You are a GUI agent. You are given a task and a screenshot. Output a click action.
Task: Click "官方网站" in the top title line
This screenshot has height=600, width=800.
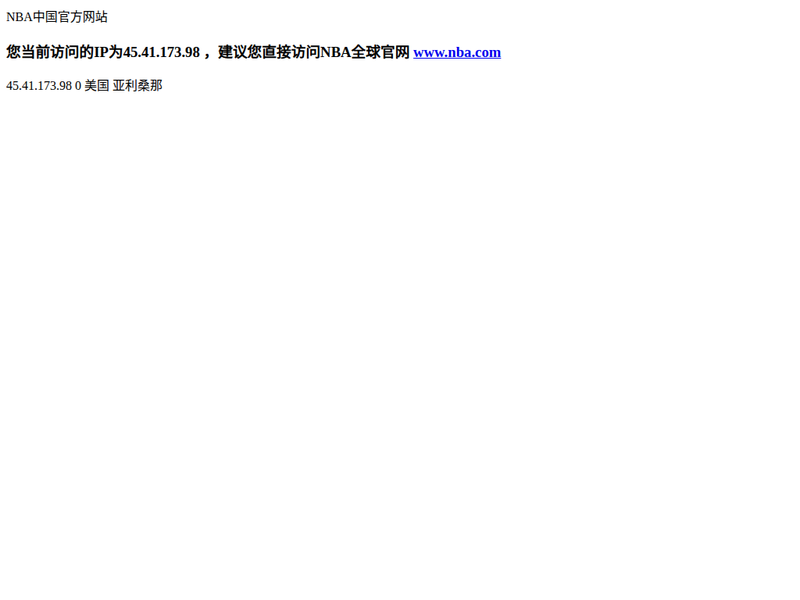[83, 17]
